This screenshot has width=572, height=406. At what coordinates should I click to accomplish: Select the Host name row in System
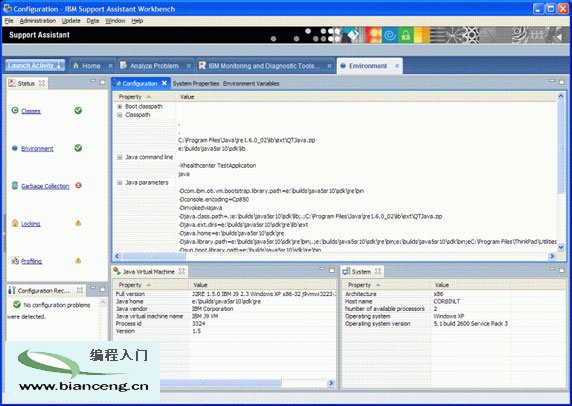click(454, 301)
